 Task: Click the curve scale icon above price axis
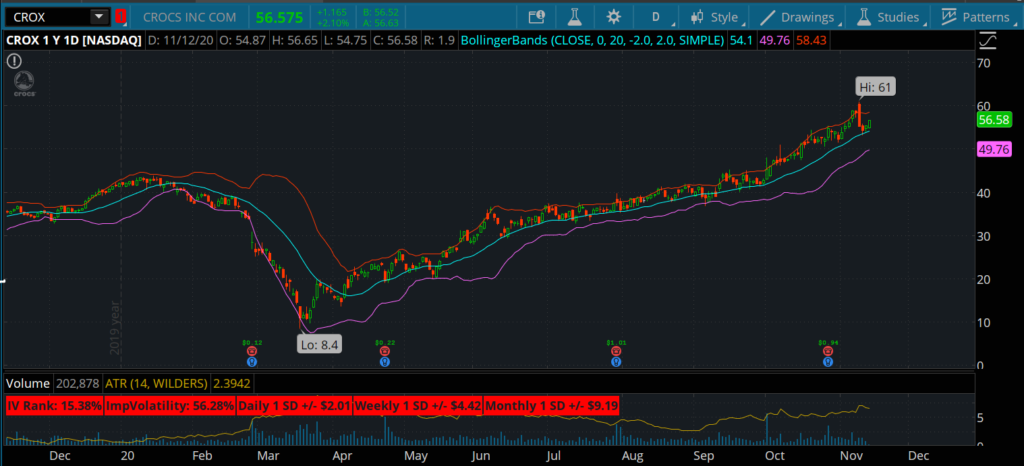coord(988,41)
